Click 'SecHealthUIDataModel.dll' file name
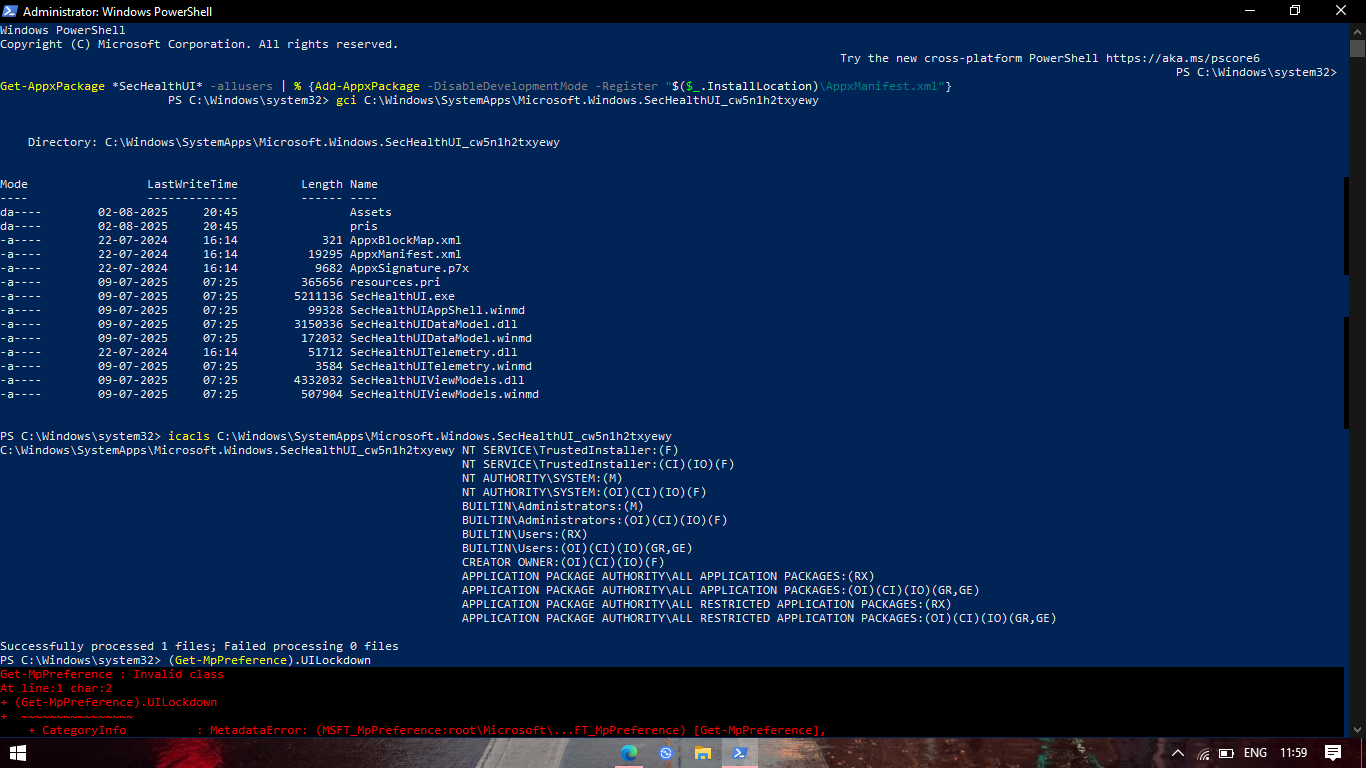The image size is (1366, 768). (434, 324)
